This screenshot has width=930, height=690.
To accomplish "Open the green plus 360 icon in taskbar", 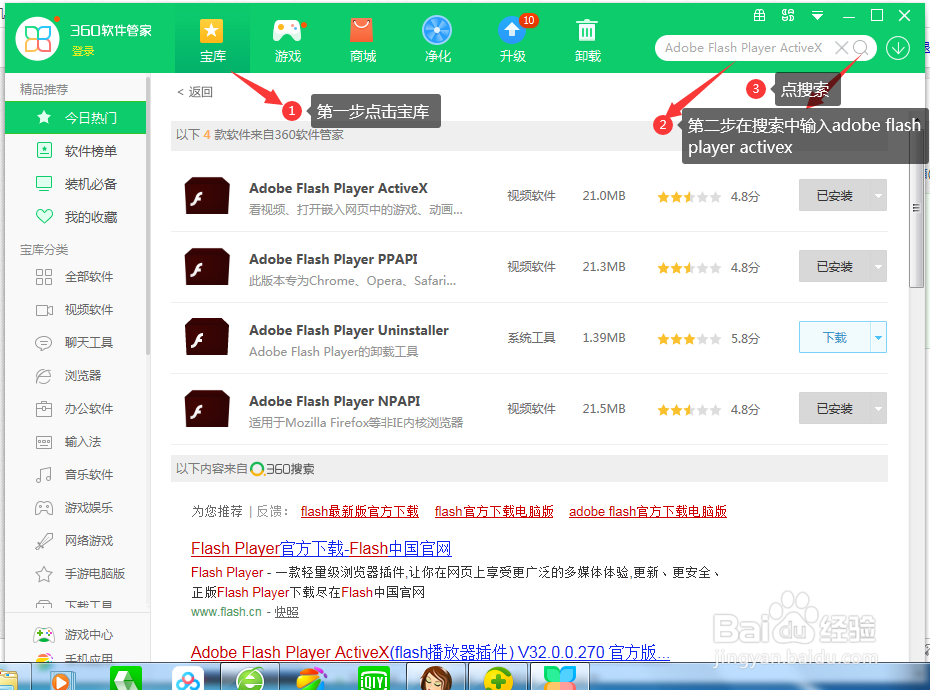I will 498,679.
